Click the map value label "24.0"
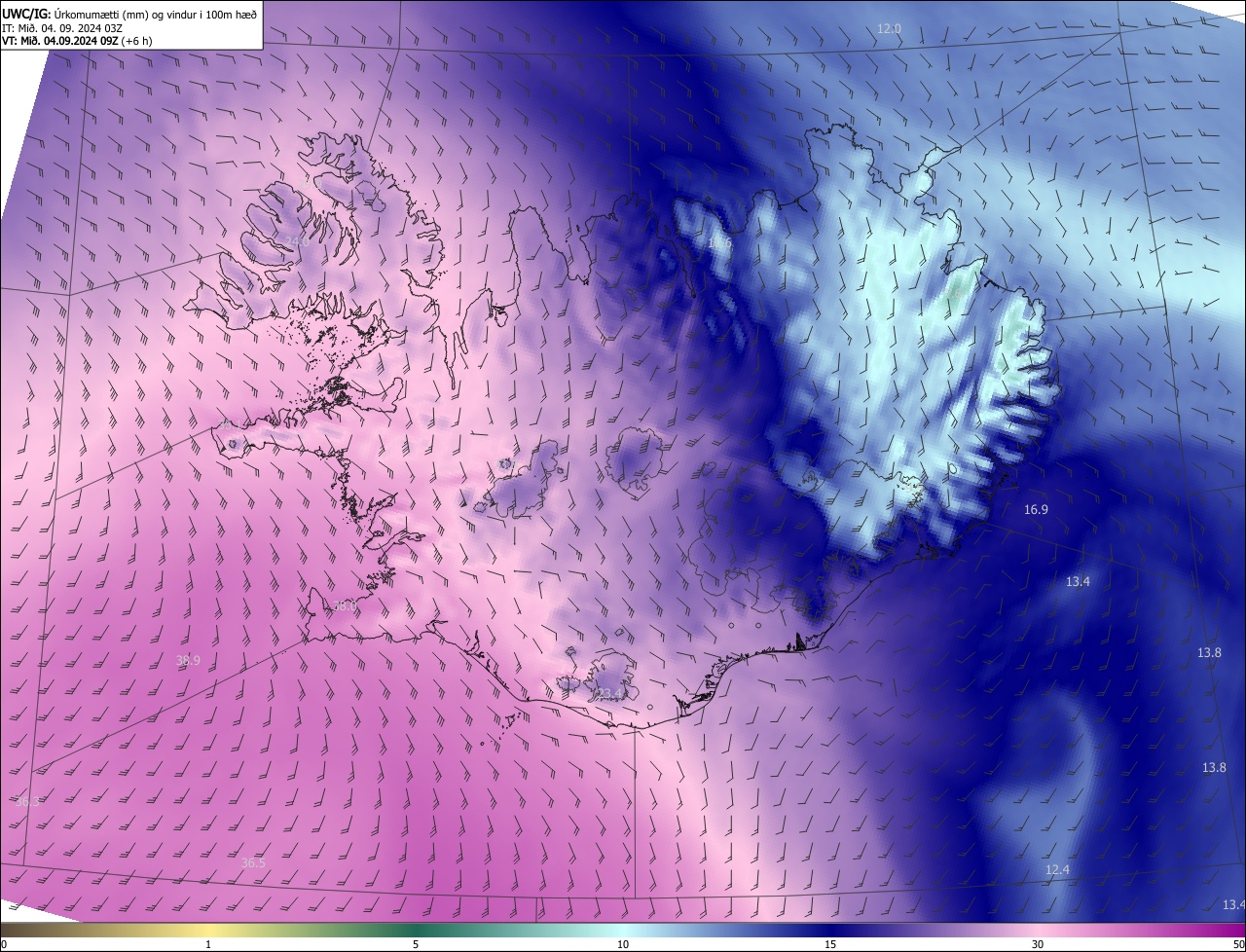 (296, 241)
